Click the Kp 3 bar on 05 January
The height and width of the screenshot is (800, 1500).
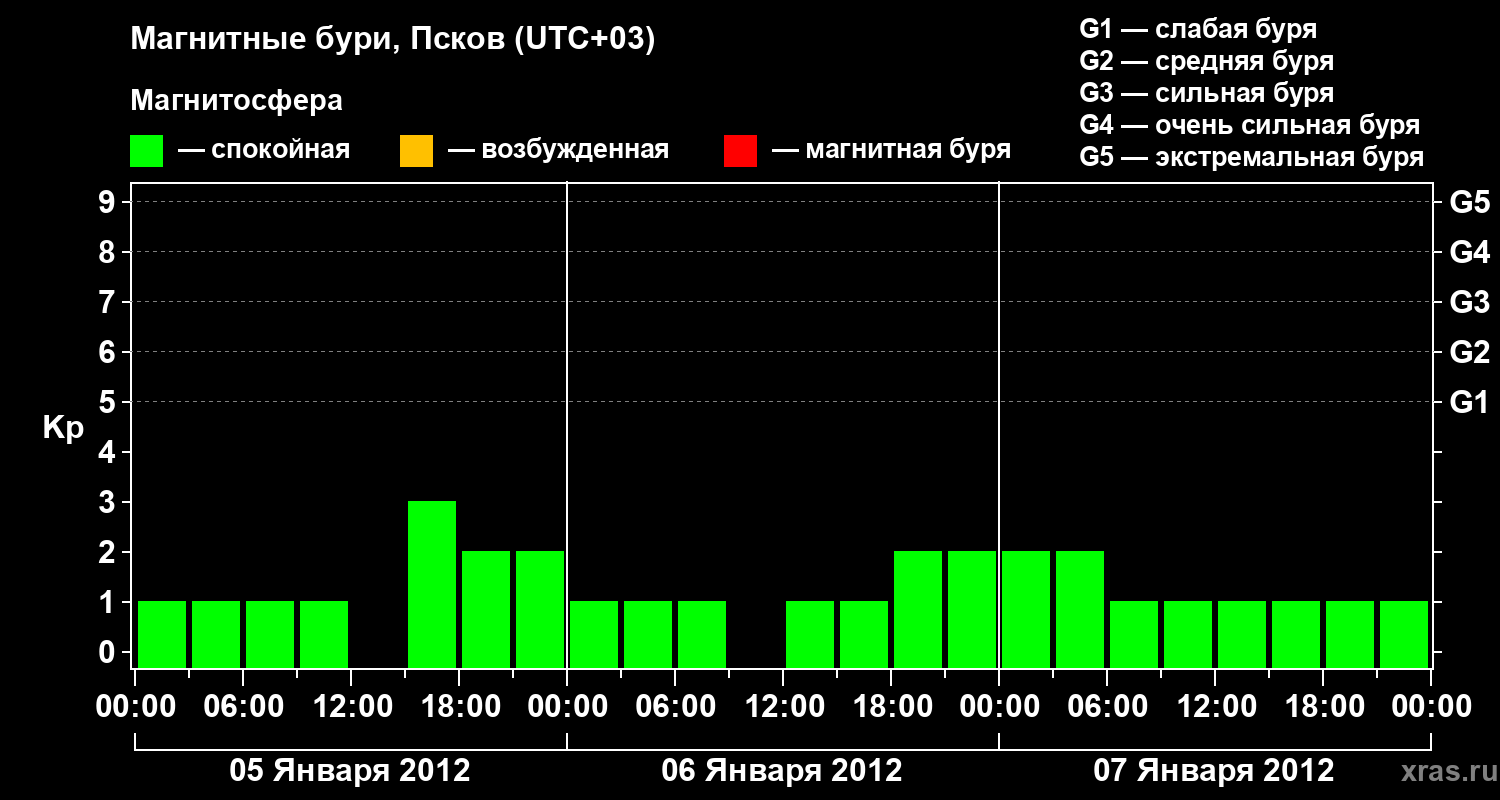(x=432, y=584)
